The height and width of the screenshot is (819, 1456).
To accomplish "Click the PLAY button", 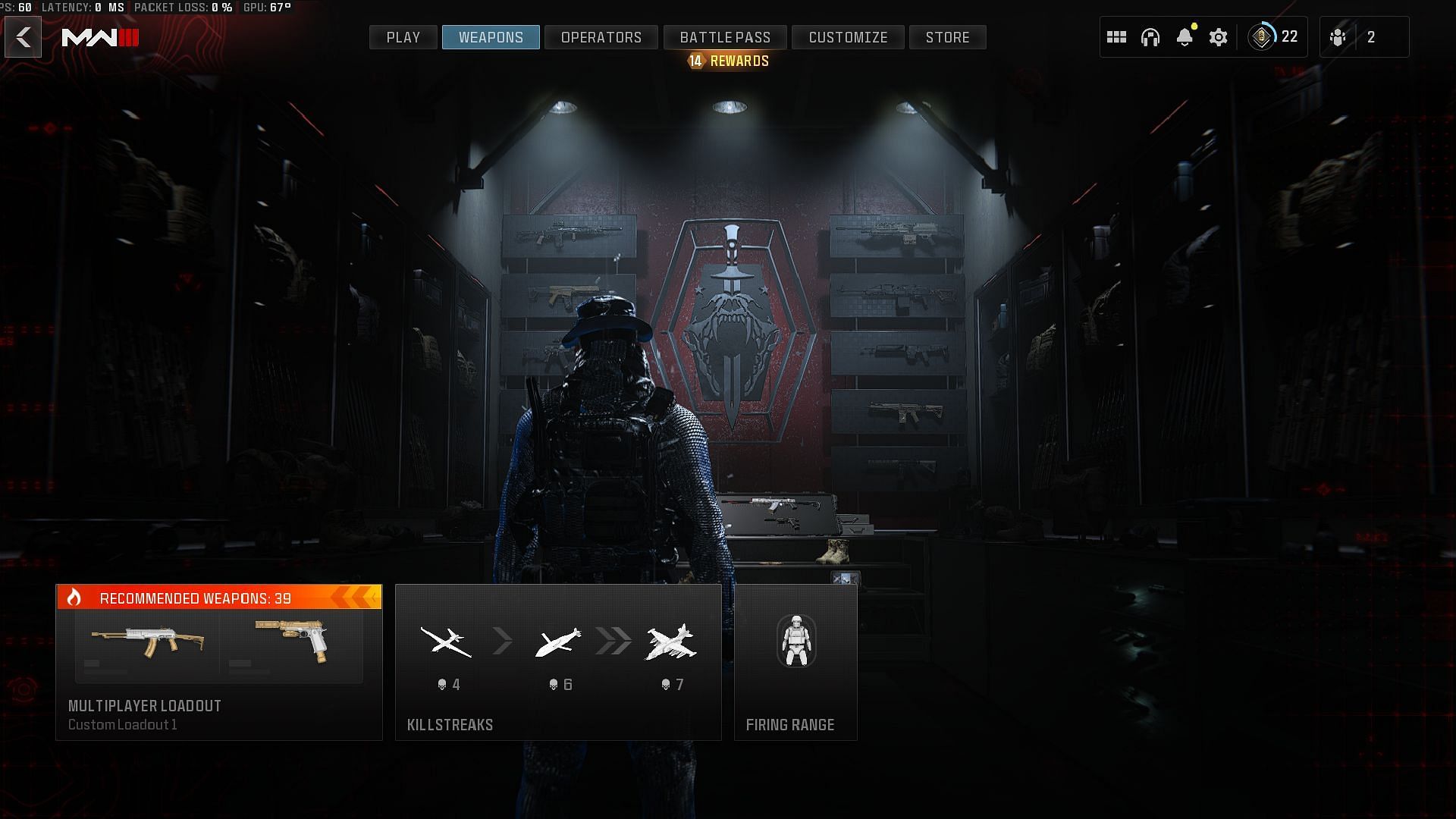I will (404, 37).
